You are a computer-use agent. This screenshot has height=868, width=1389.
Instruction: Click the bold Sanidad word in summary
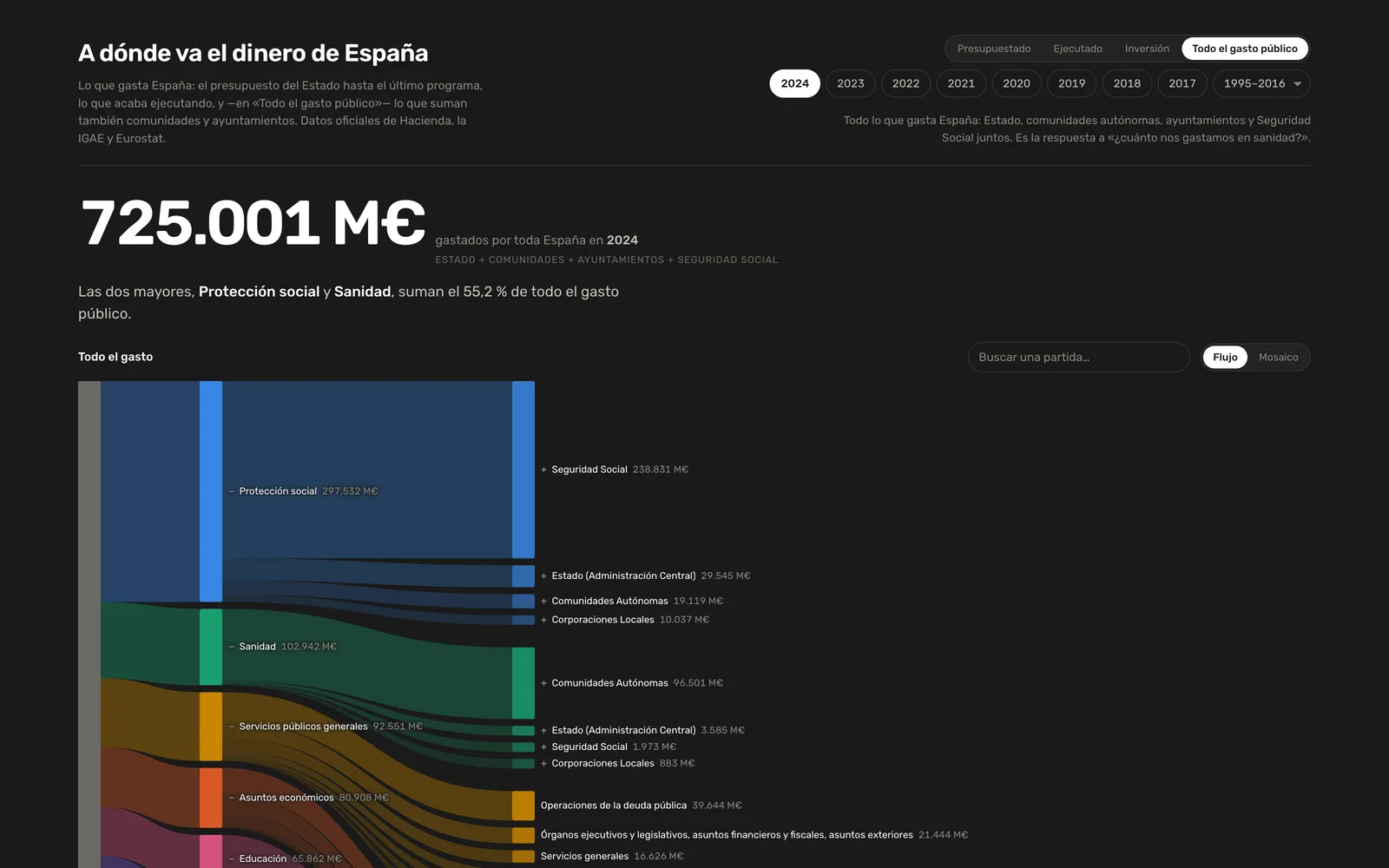click(x=363, y=292)
